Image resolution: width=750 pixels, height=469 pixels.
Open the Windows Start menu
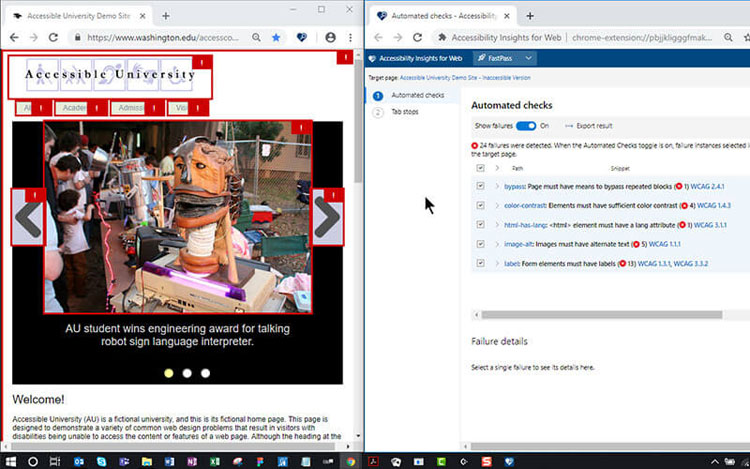9,461
